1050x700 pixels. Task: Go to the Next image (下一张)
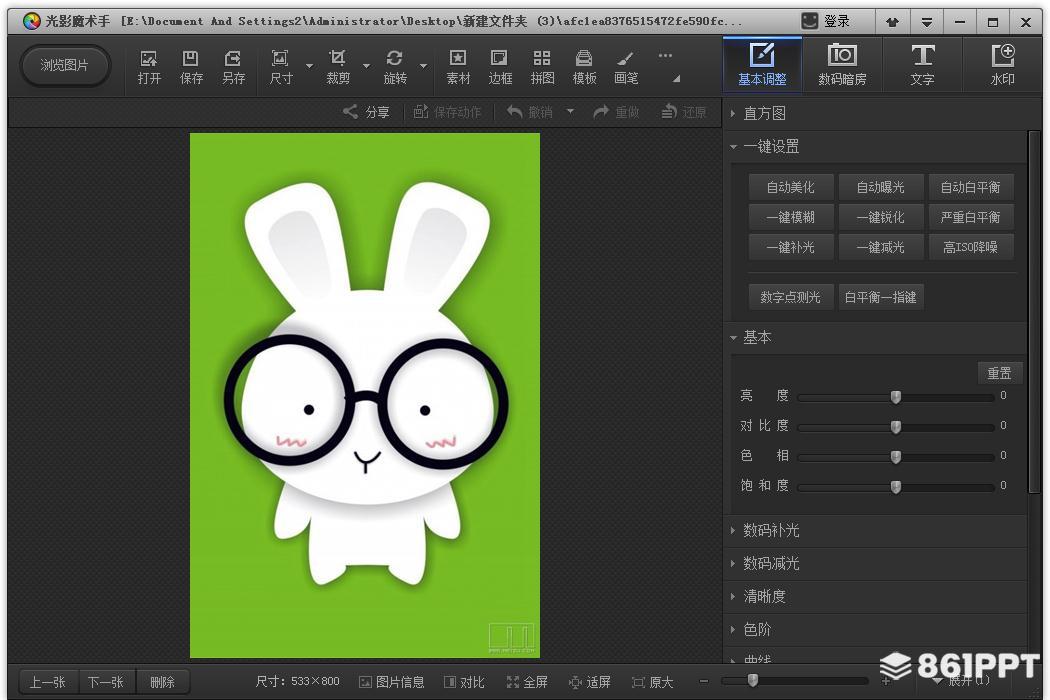tap(106, 682)
